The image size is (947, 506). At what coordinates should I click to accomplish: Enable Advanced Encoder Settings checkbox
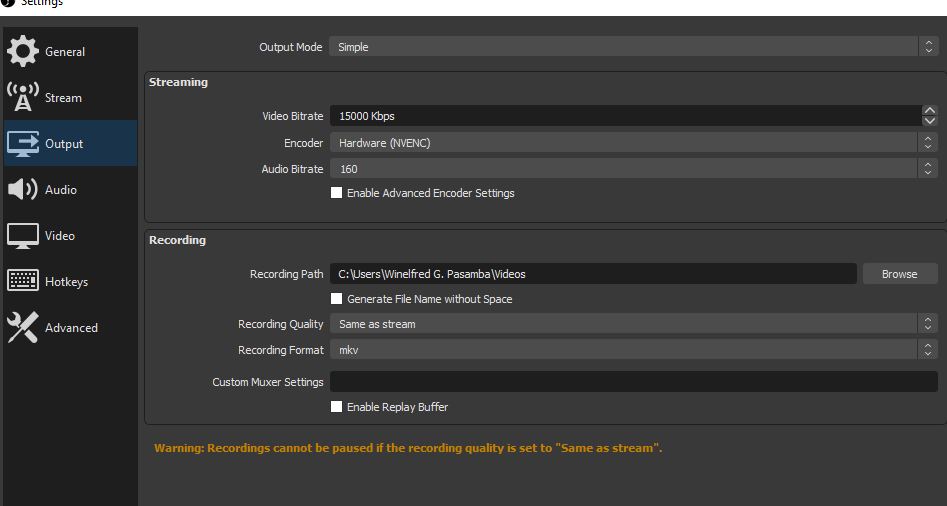pyautogui.click(x=336, y=193)
